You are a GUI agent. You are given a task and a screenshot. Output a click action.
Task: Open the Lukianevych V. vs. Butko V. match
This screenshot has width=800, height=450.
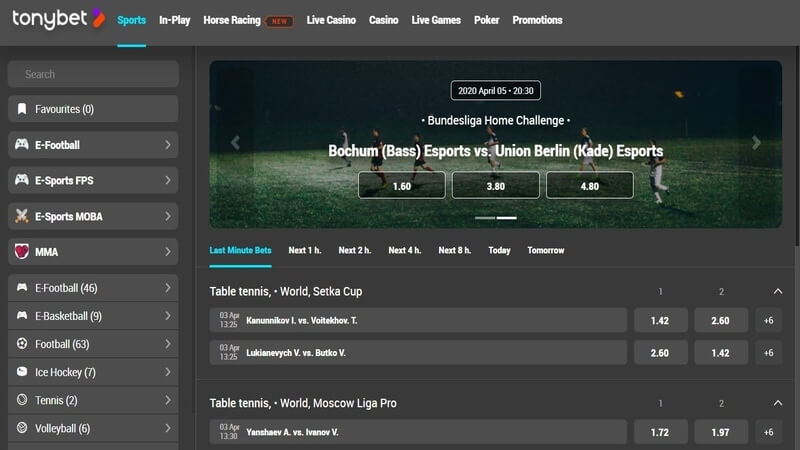coord(418,353)
